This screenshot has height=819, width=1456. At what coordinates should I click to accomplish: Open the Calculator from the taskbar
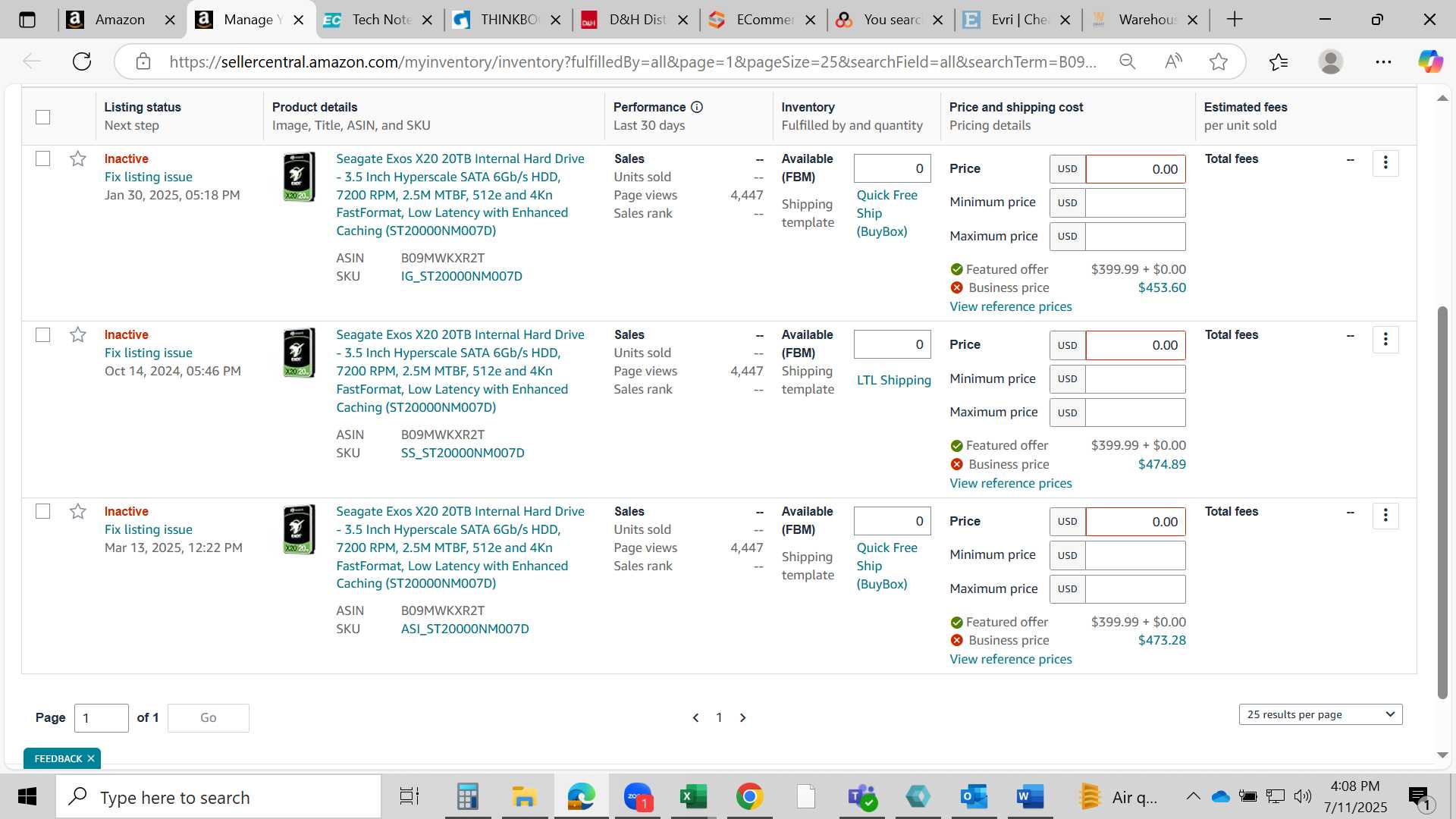tap(467, 797)
